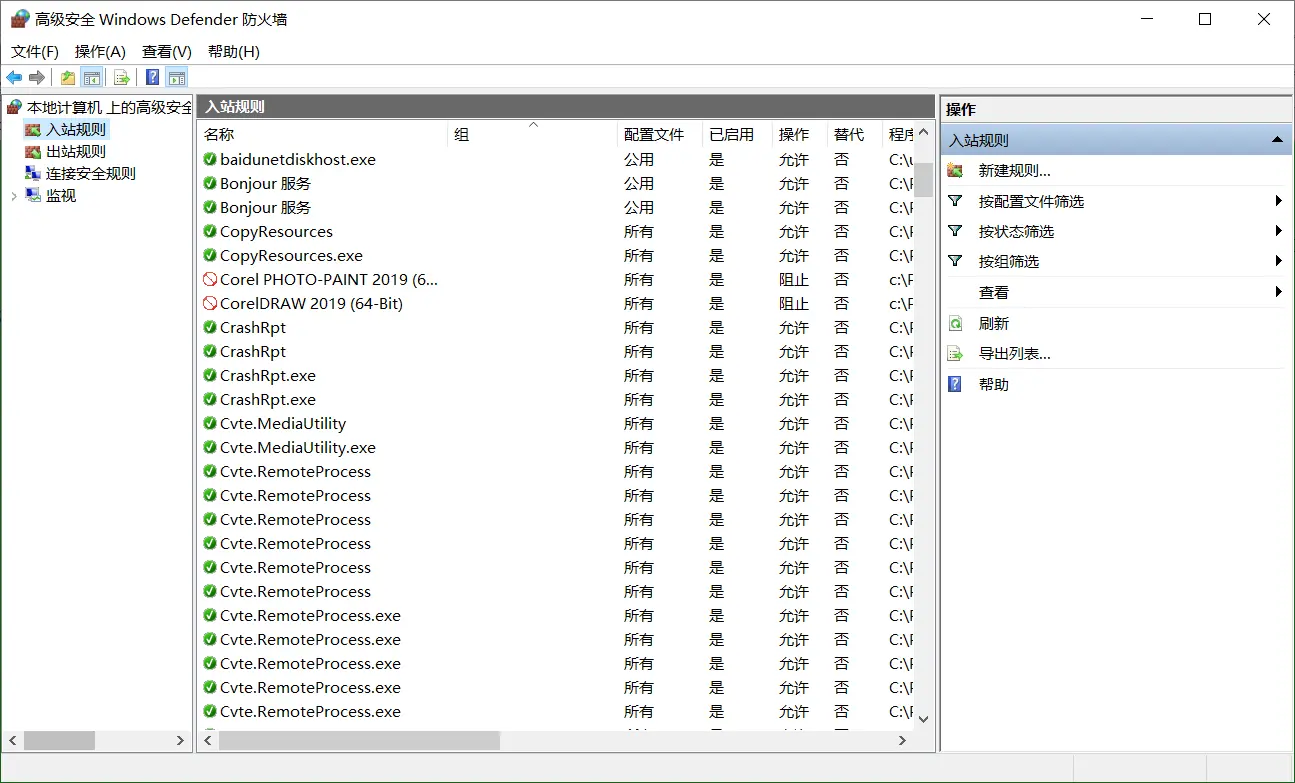Sort by the 配置文件 column header

point(660,135)
